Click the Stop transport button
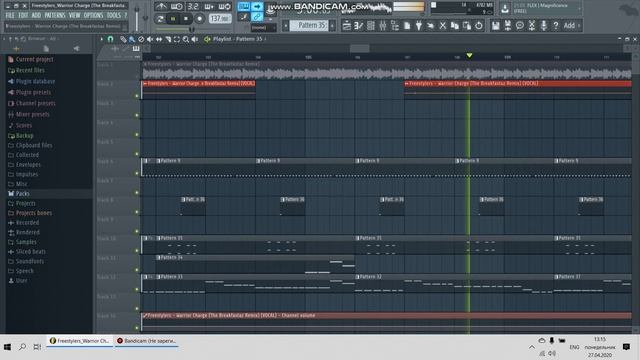640x360 pixels. tap(186, 19)
